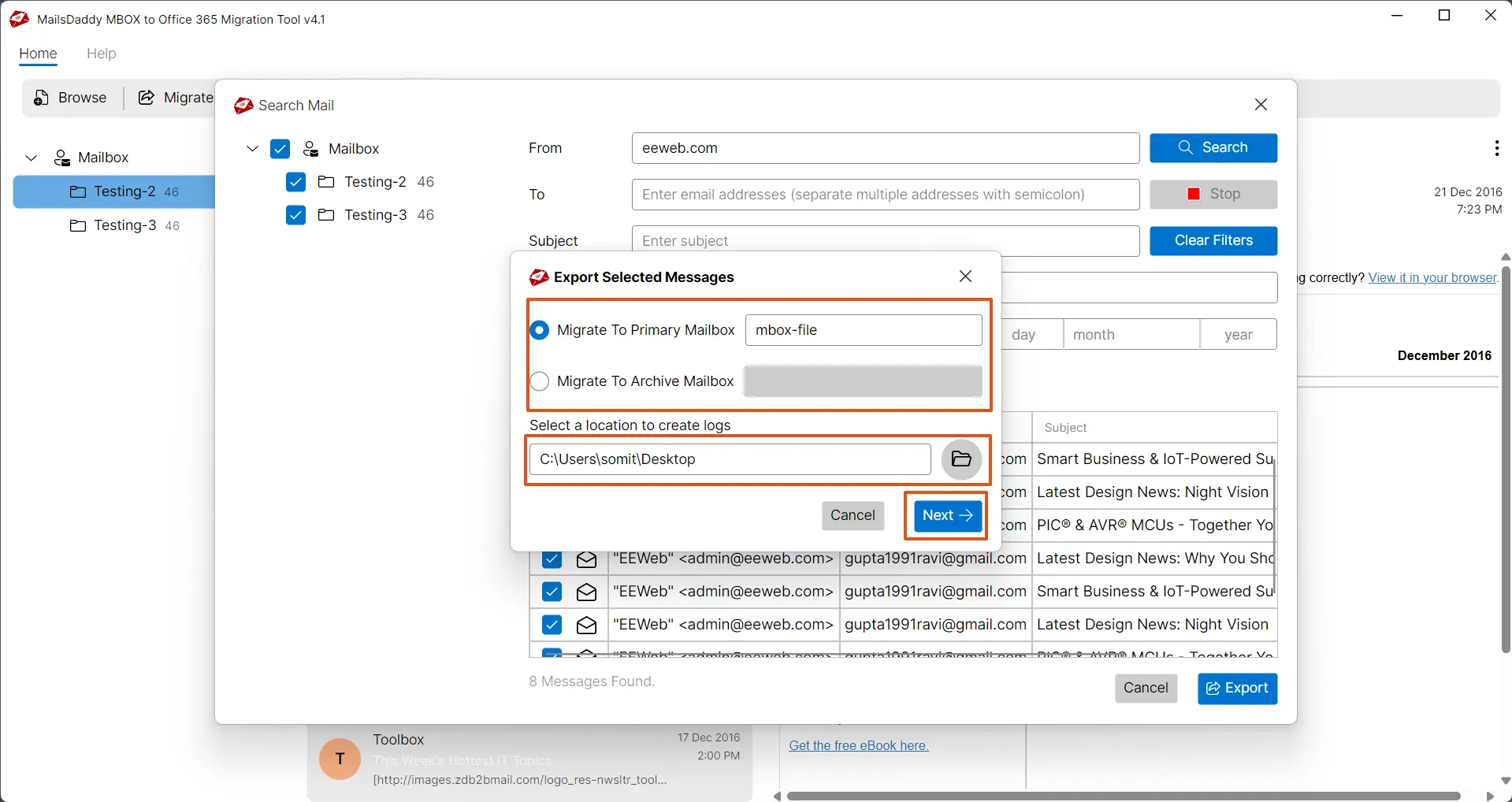This screenshot has height=802, width=1512.
Task: Select Migrate To Archive Mailbox option
Action: [x=540, y=381]
